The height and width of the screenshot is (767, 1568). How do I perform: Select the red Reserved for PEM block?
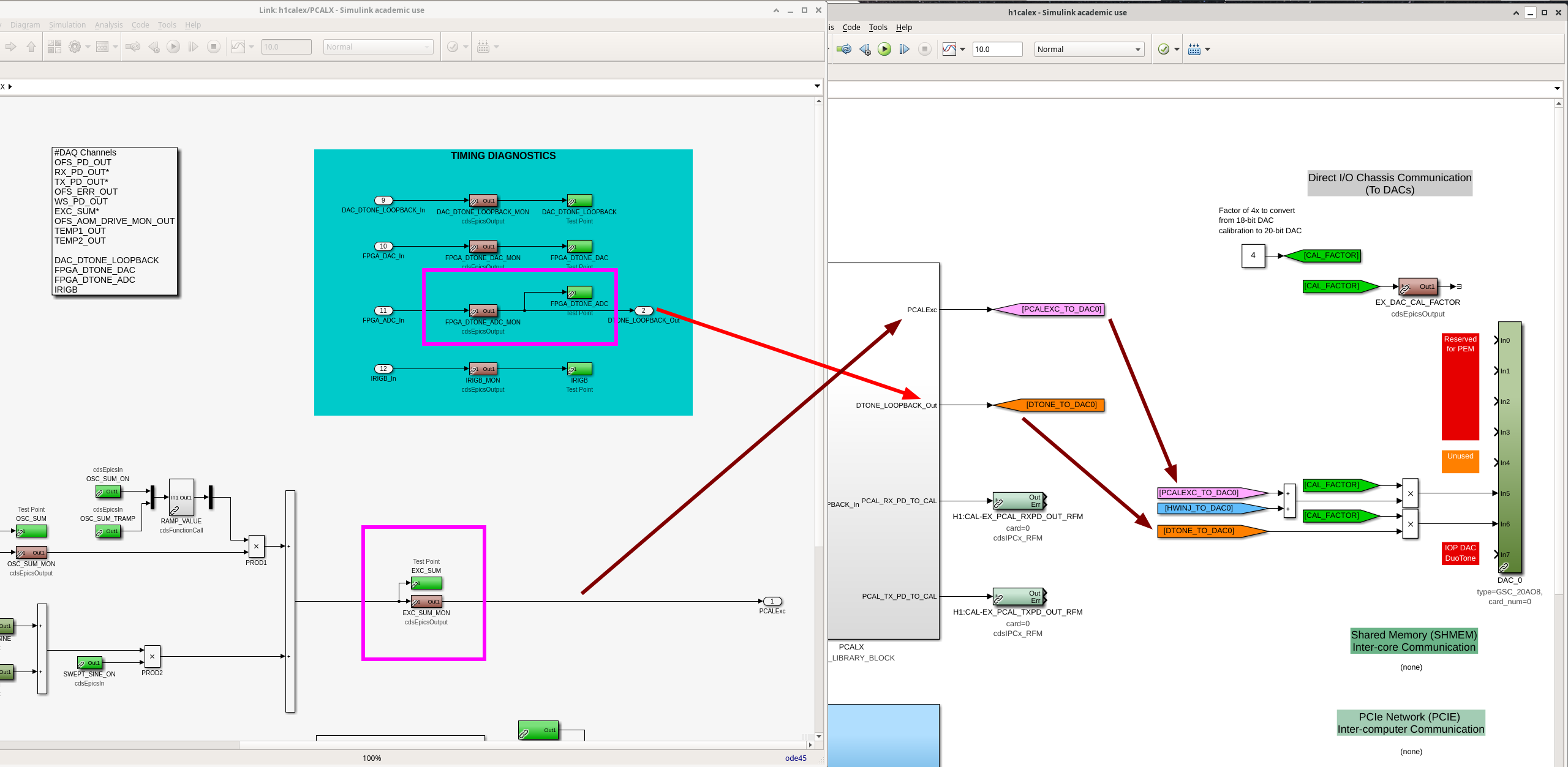[x=1460, y=386]
